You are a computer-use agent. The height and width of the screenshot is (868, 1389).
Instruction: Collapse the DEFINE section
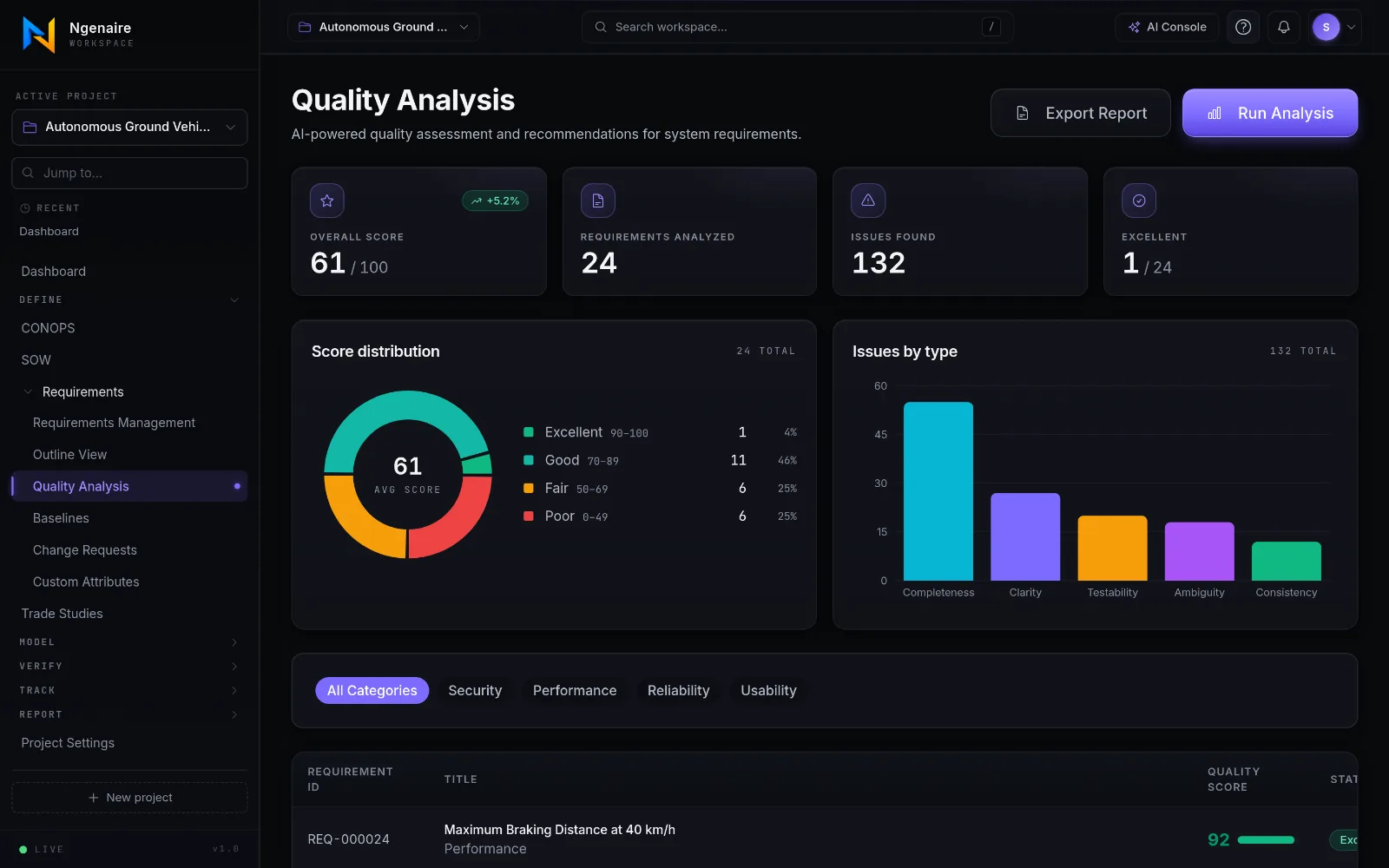(x=234, y=299)
